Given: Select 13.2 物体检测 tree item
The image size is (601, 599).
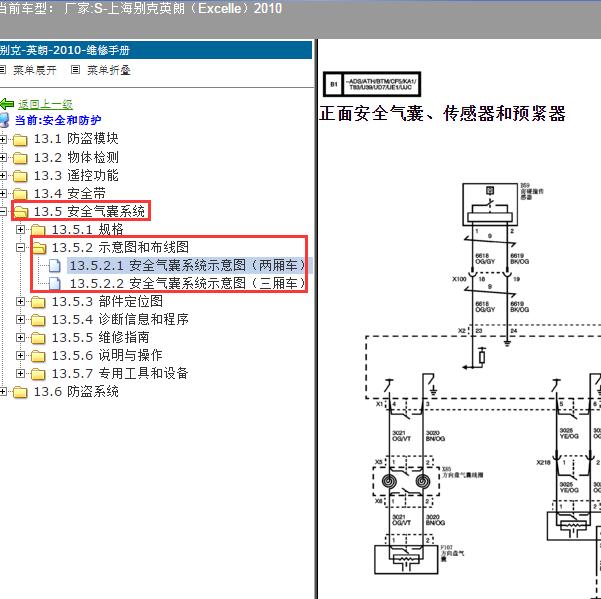Looking at the screenshot, I should pos(76,157).
